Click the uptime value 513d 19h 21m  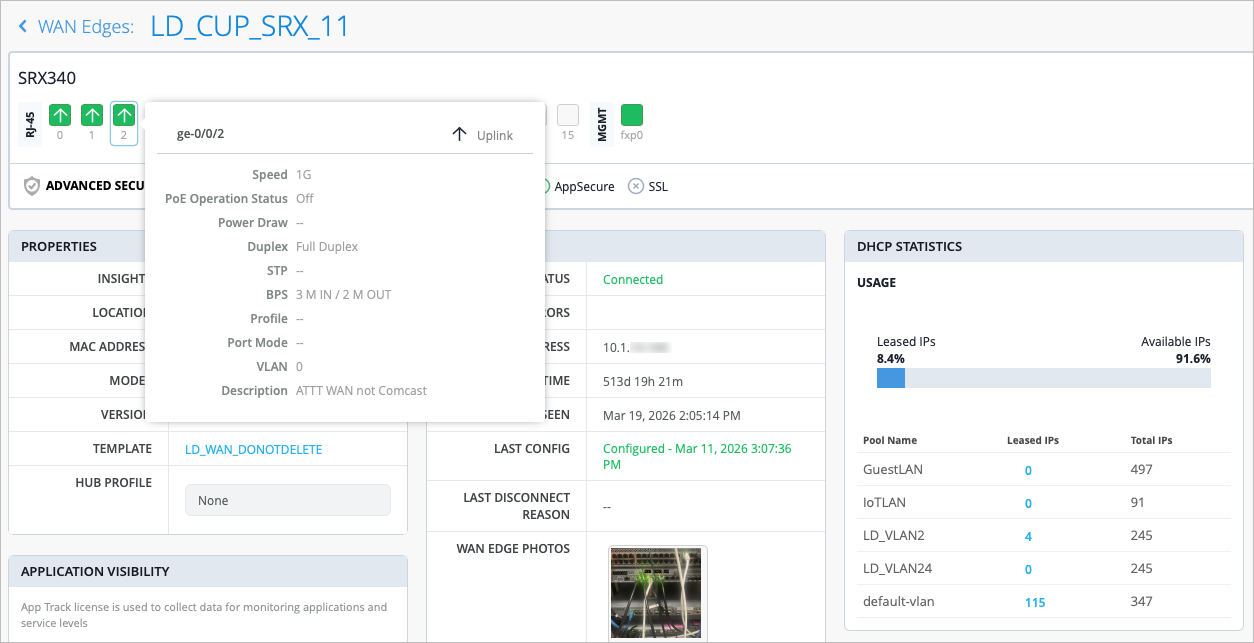click(x=643, y=381)
